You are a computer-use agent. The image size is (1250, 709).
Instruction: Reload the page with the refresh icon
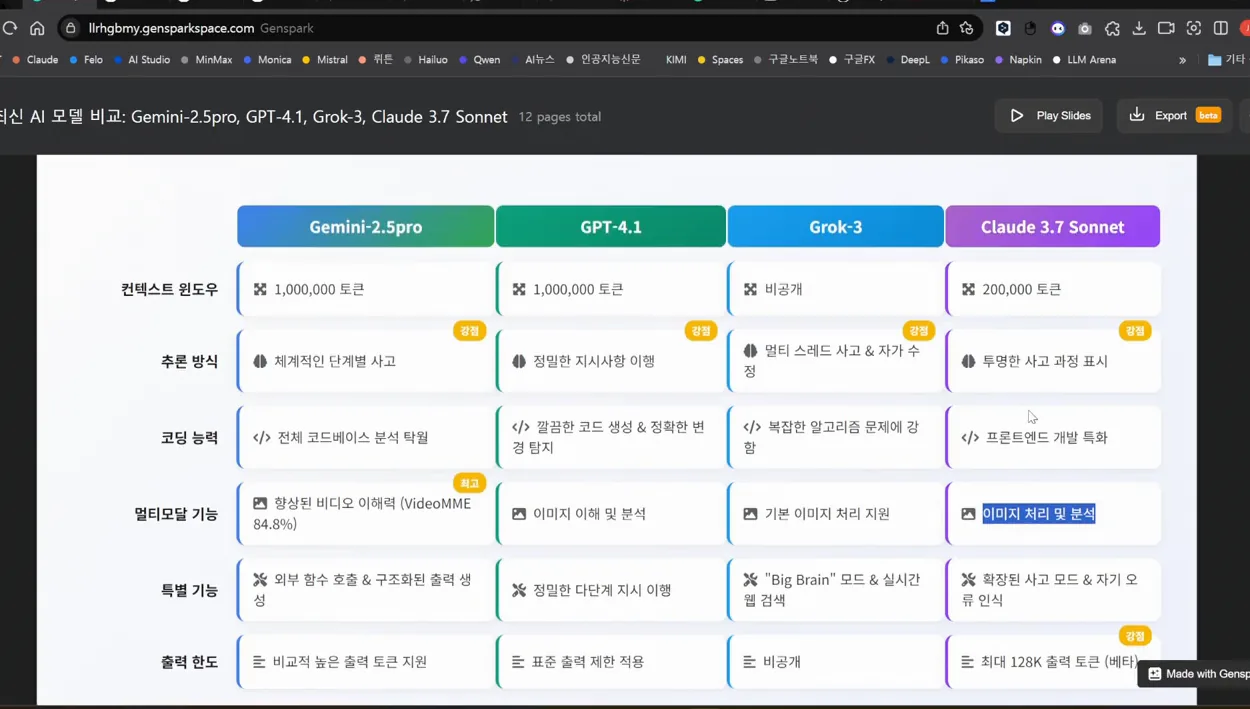click(10, 28)
